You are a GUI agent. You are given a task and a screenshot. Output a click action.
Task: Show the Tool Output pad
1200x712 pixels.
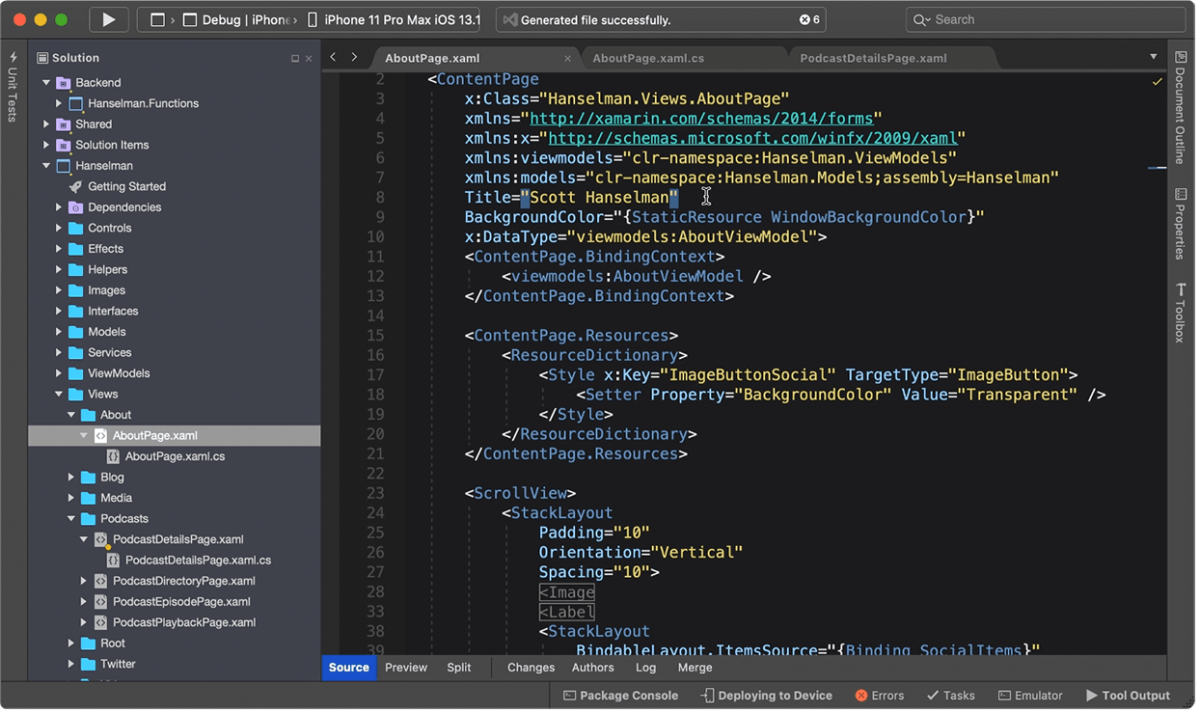(1128, 695)
